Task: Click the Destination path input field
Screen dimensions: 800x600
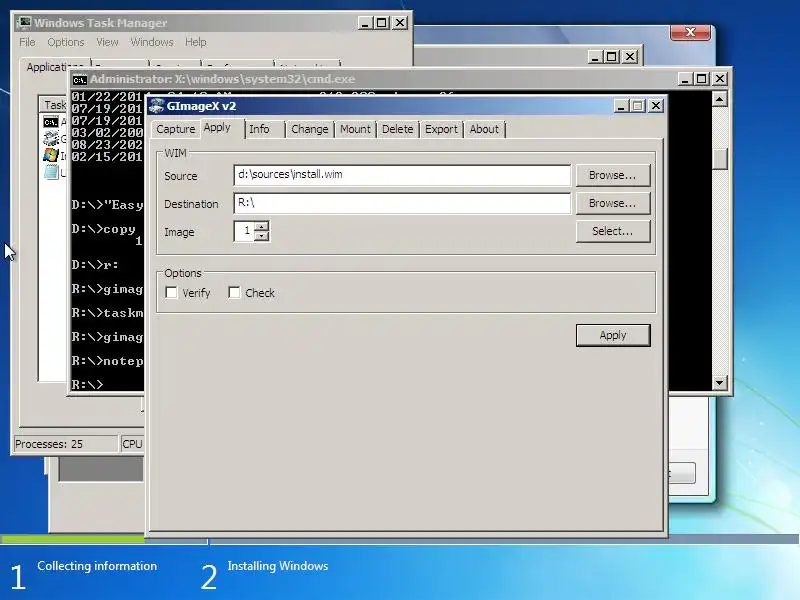Action: (x=402, y=203)
